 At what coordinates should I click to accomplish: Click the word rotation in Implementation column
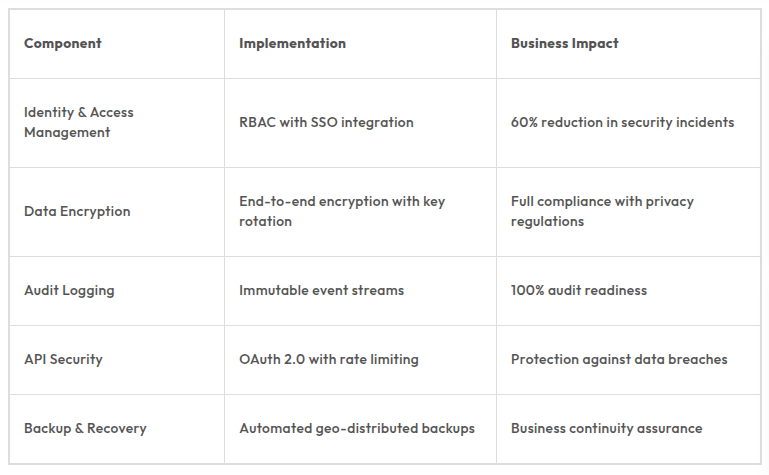[x=265, y=221]
